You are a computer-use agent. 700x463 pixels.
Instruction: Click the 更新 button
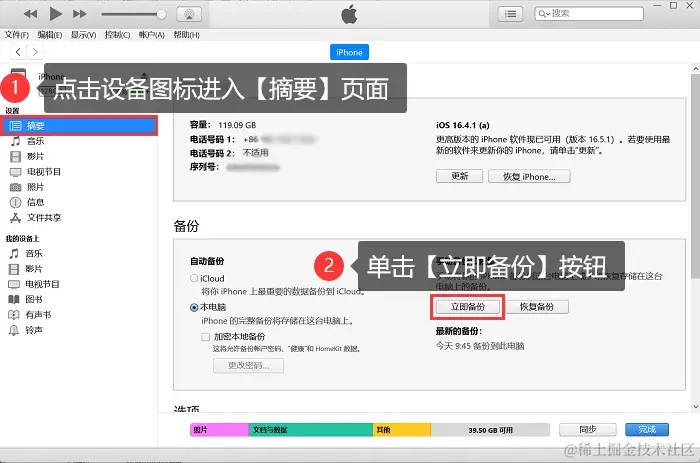459,176
